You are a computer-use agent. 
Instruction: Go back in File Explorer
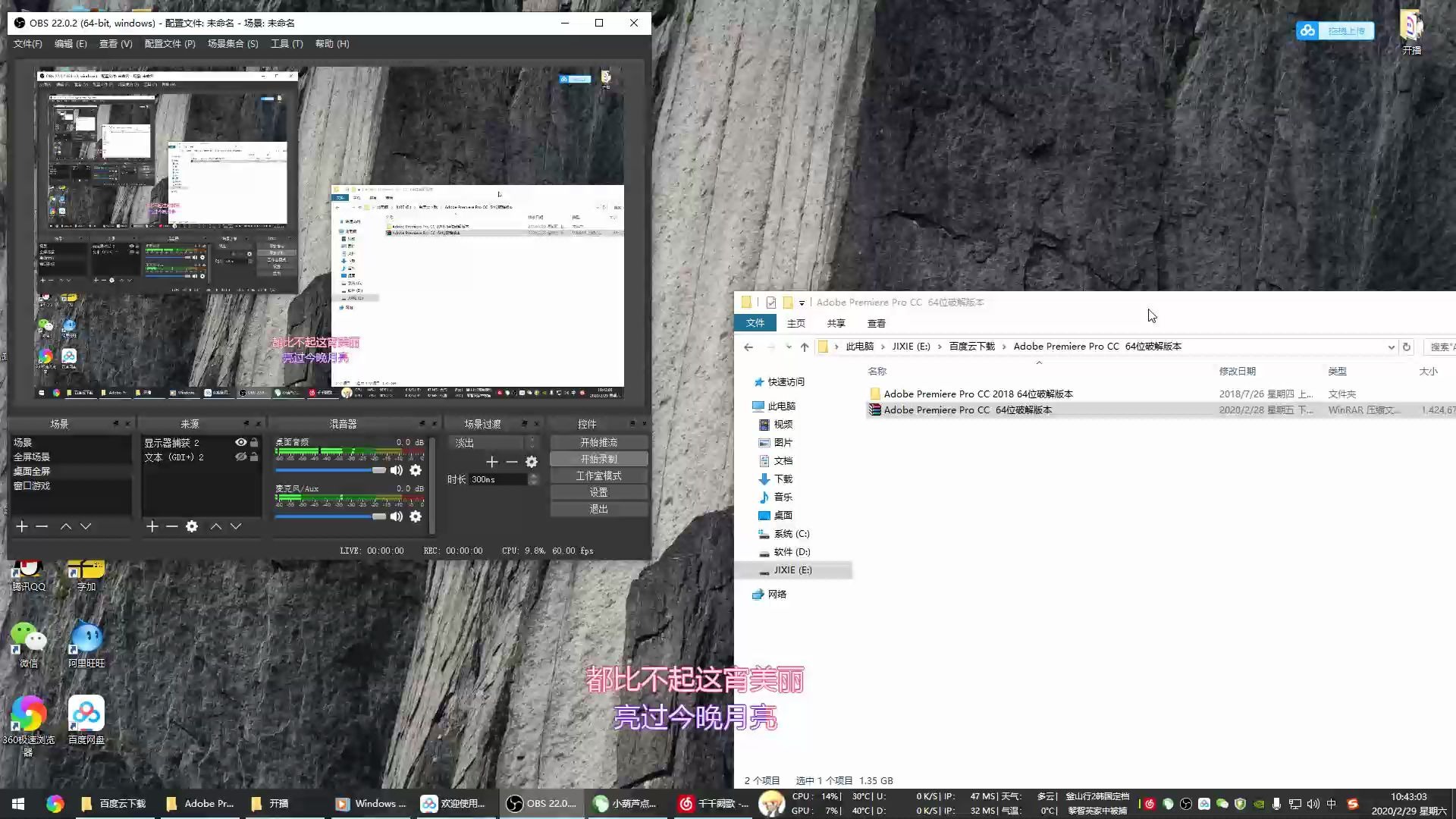(748, 347)
